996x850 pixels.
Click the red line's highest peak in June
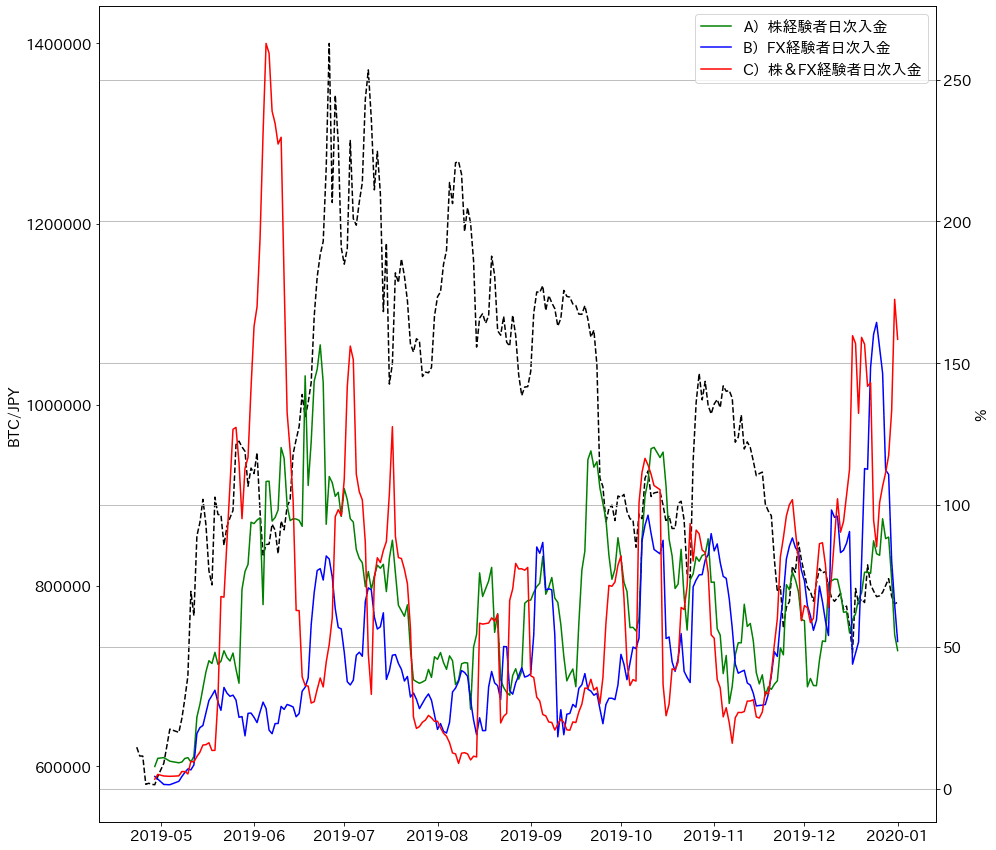pyautogui.click(x=266, y=44)
